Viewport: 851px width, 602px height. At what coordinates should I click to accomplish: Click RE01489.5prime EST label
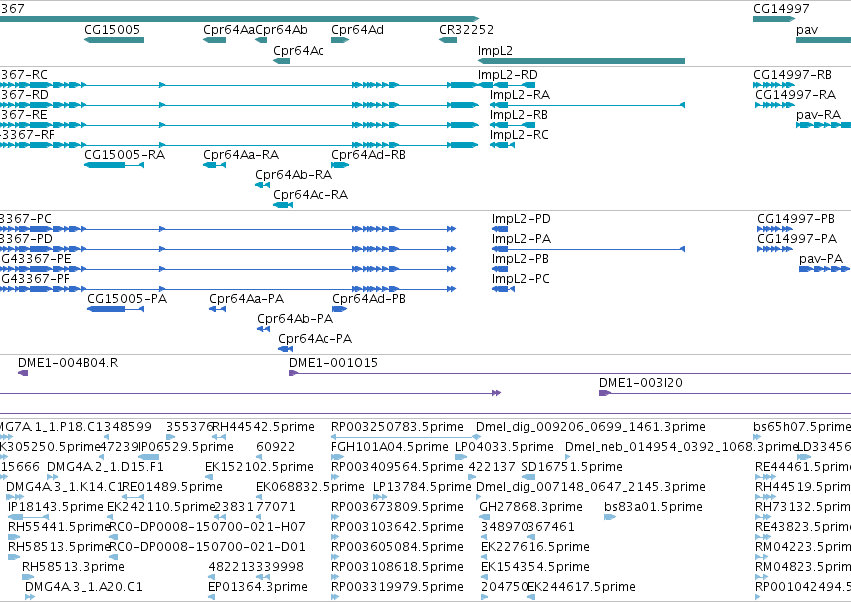173,487
